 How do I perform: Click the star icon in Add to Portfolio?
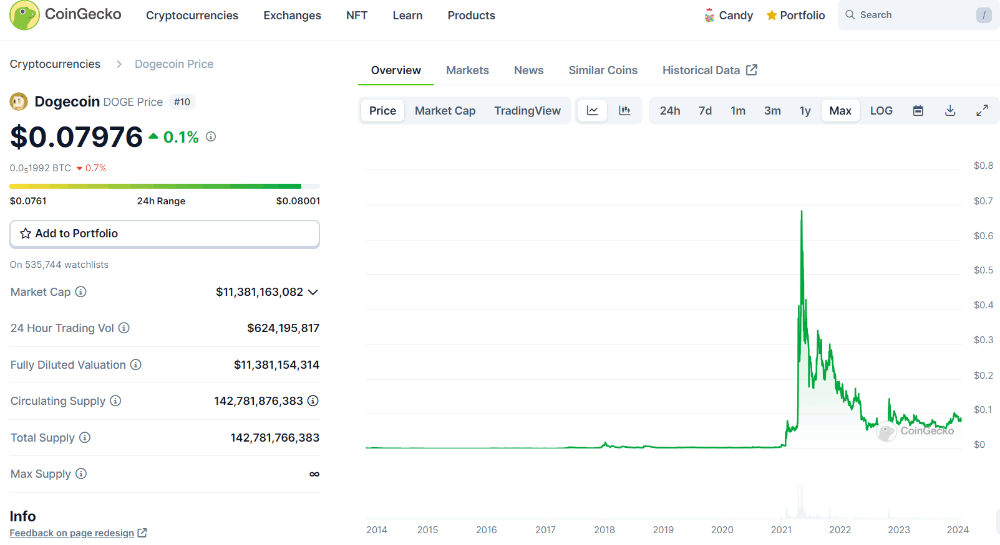point(26,233)
